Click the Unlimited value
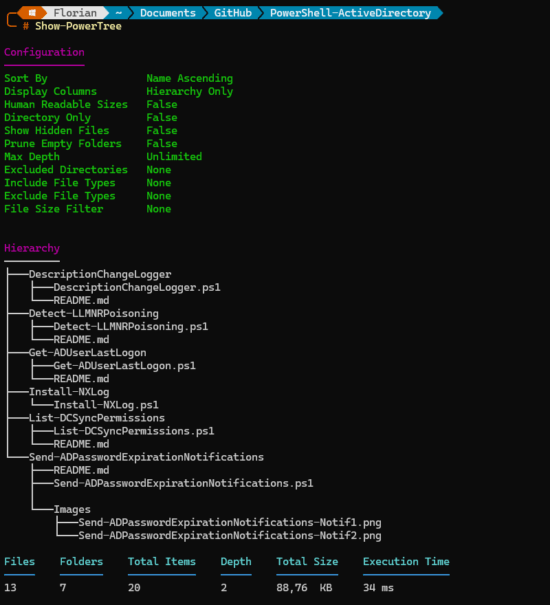This screenshot has width=550, height=605. tap(174, 157)
